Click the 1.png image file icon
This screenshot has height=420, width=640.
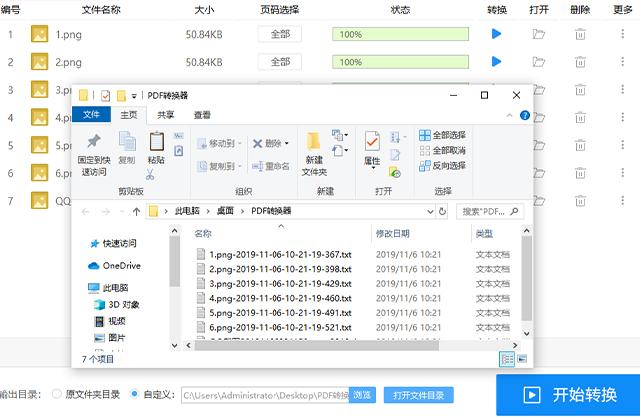click(40, 34)
